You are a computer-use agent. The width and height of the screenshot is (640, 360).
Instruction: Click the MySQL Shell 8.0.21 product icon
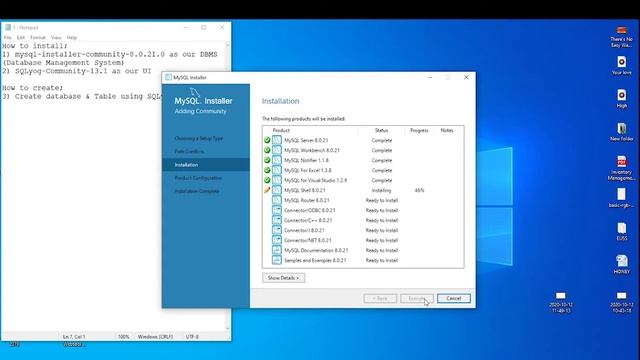pyautogui.click(x=277, y=190)
